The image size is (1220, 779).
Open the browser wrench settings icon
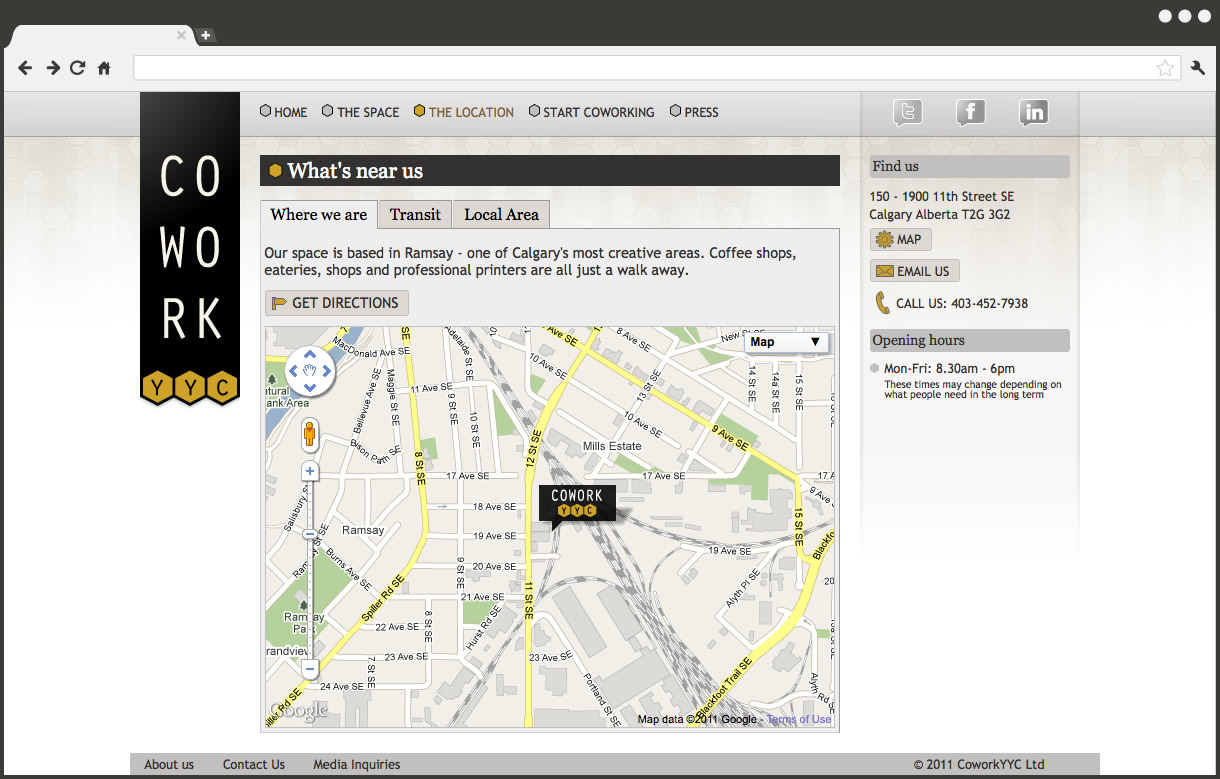[x=1198, y=68]
